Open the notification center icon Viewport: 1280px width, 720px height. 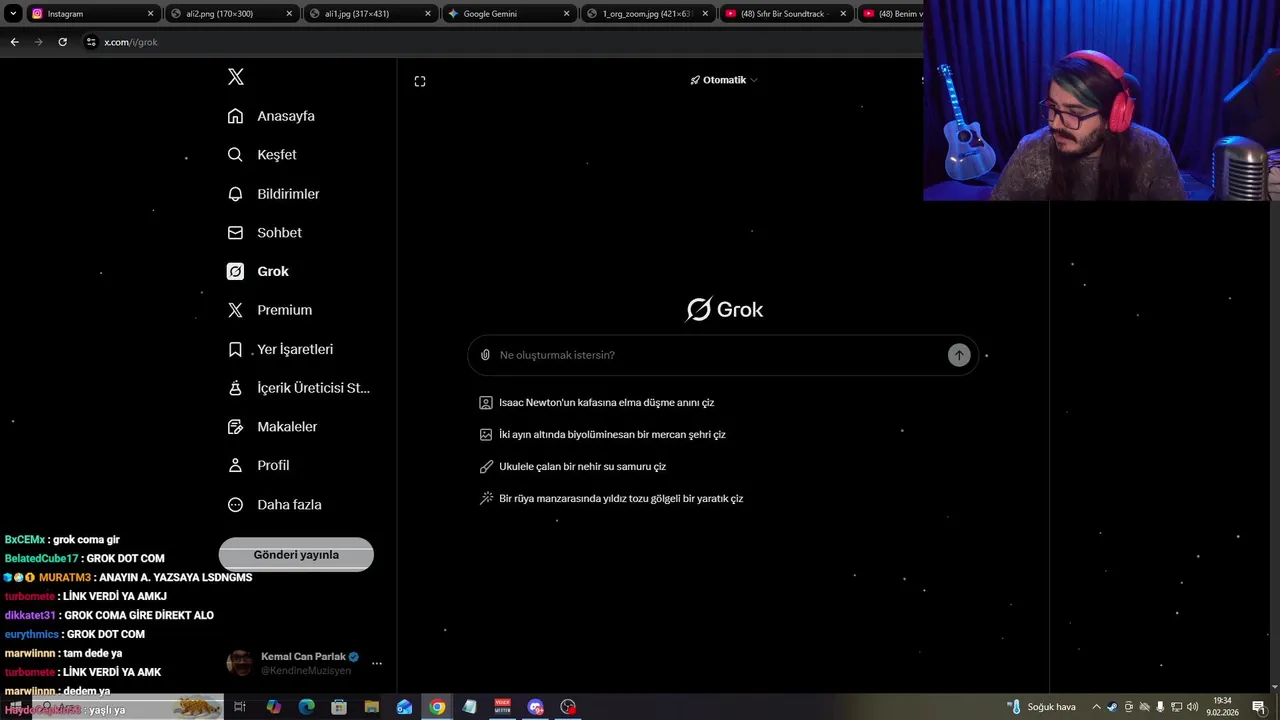(x=1259, y=707)
